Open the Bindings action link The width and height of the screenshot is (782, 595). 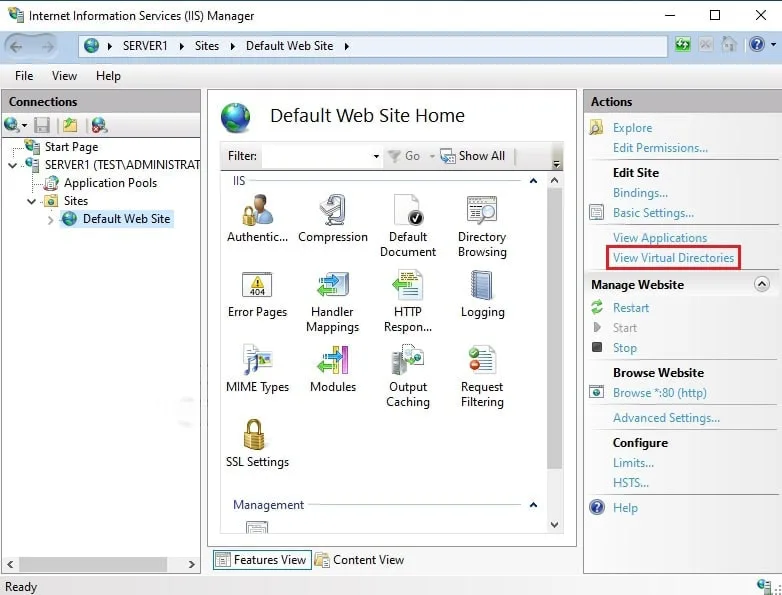(640, 193)
